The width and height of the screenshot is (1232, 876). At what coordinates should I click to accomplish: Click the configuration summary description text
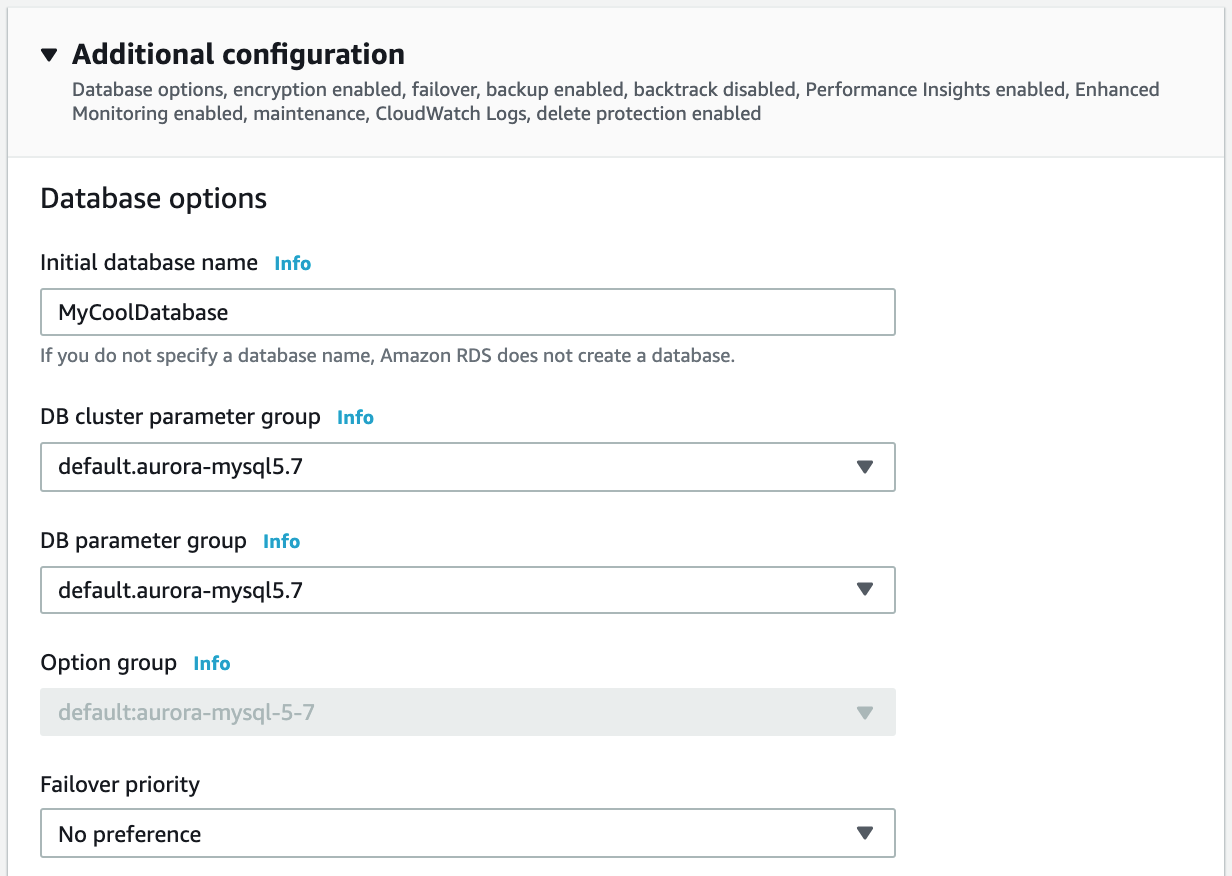(616, 101)
